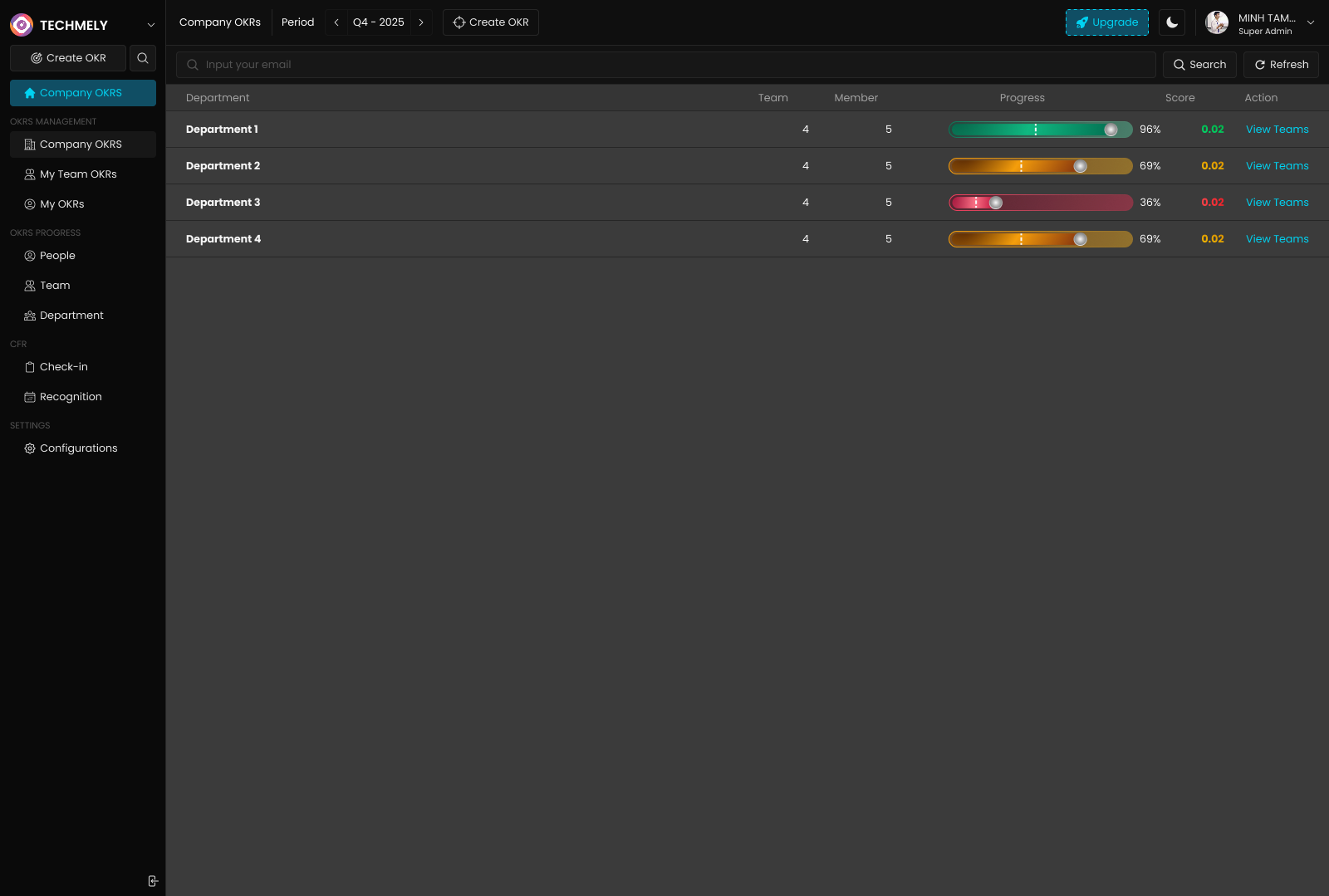1329x896 pixels.
Task: Open Configurations settings
Action: coord(83,448)
